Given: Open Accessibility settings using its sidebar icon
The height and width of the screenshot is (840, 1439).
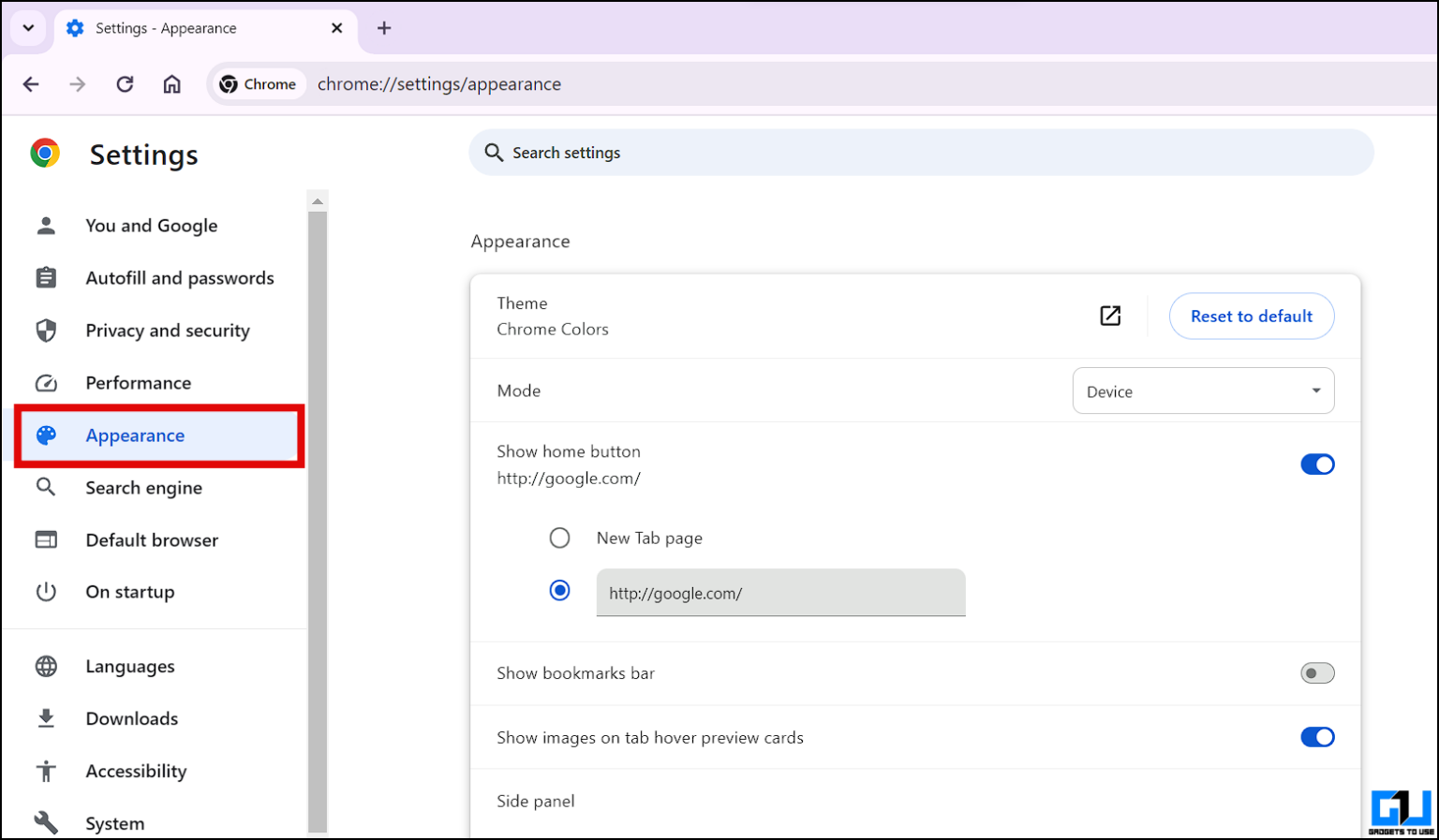Looking at the screenshot, I should tap(46, 771).
